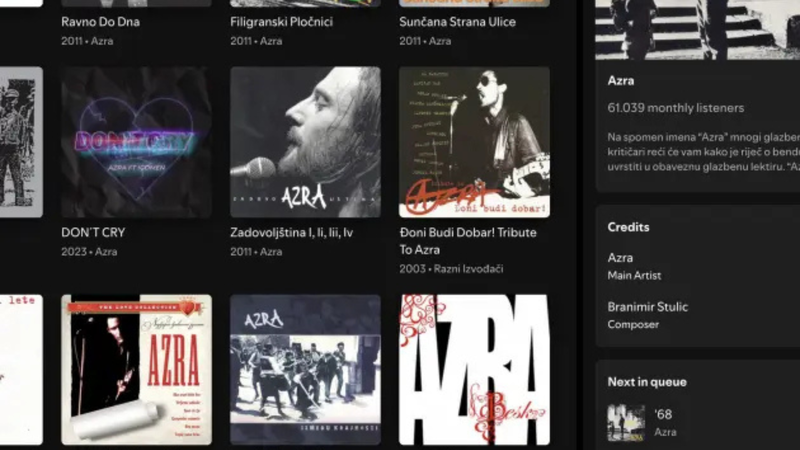Click the Credits heading
Image resolution: width=800 pixels, height=450 pixels.
[628, 227]
